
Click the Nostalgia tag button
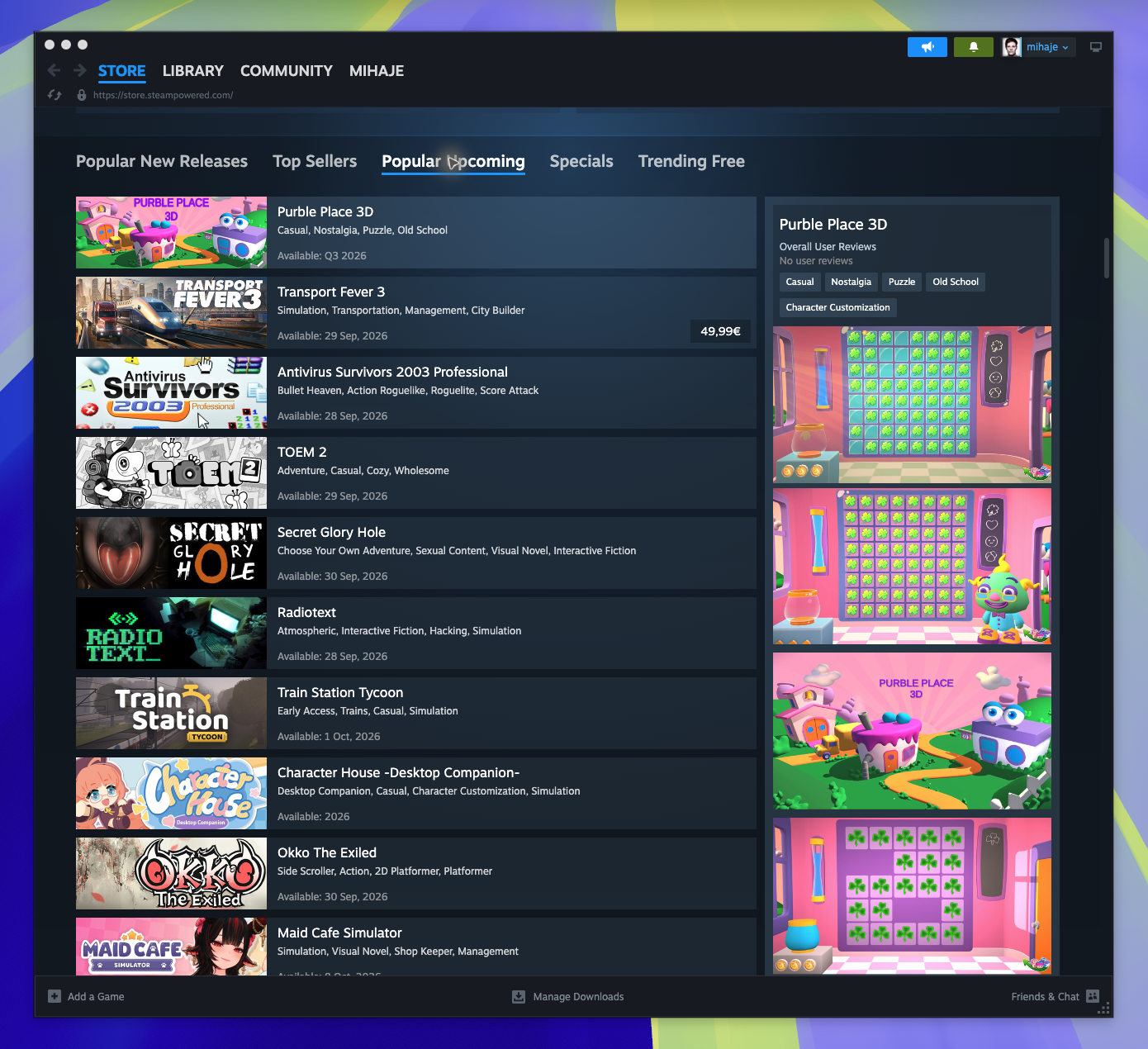coord(851,282)
